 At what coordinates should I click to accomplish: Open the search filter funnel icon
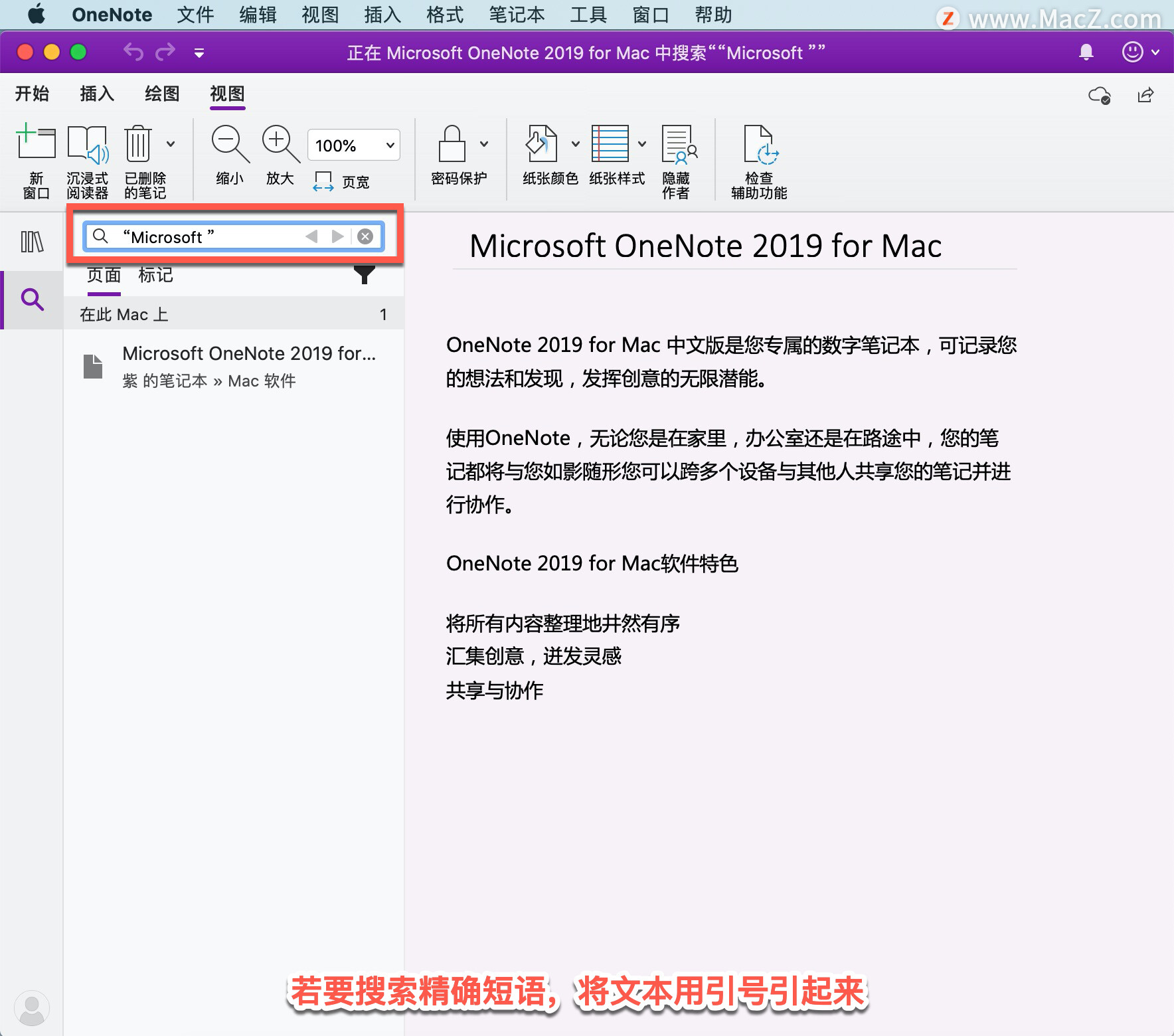click(x=364, y=274)
